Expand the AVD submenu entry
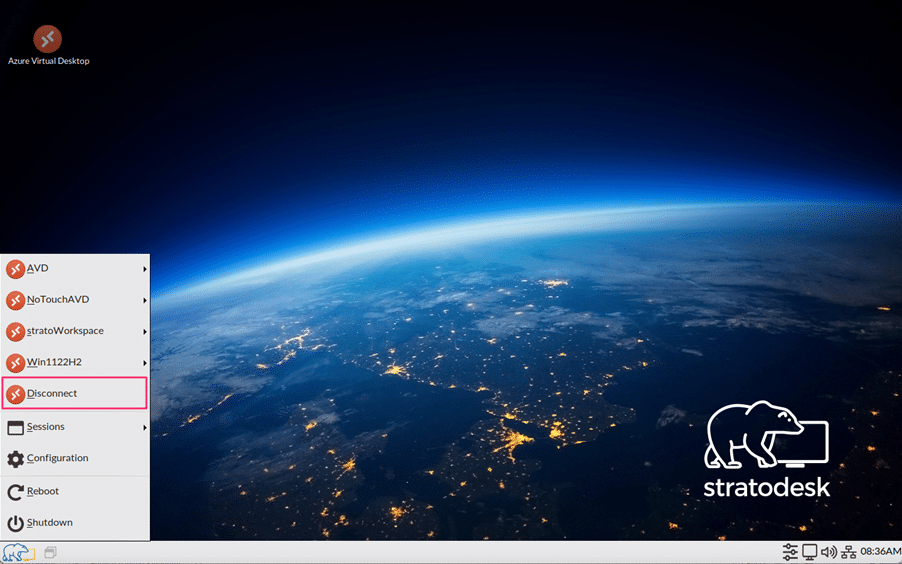Viewport: 902px width, 564px height. coord(75,269)
